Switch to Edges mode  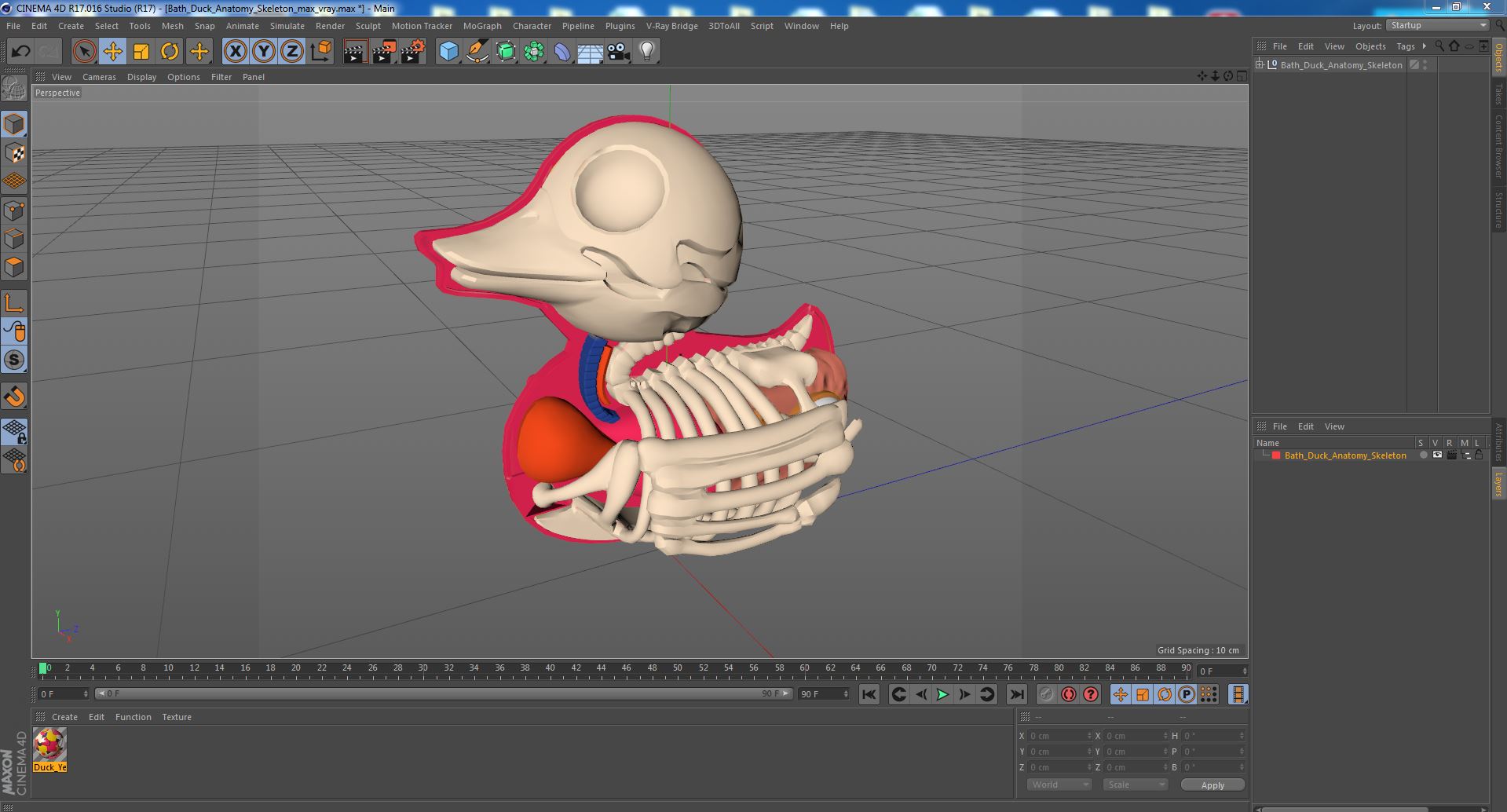coord(14,239)
